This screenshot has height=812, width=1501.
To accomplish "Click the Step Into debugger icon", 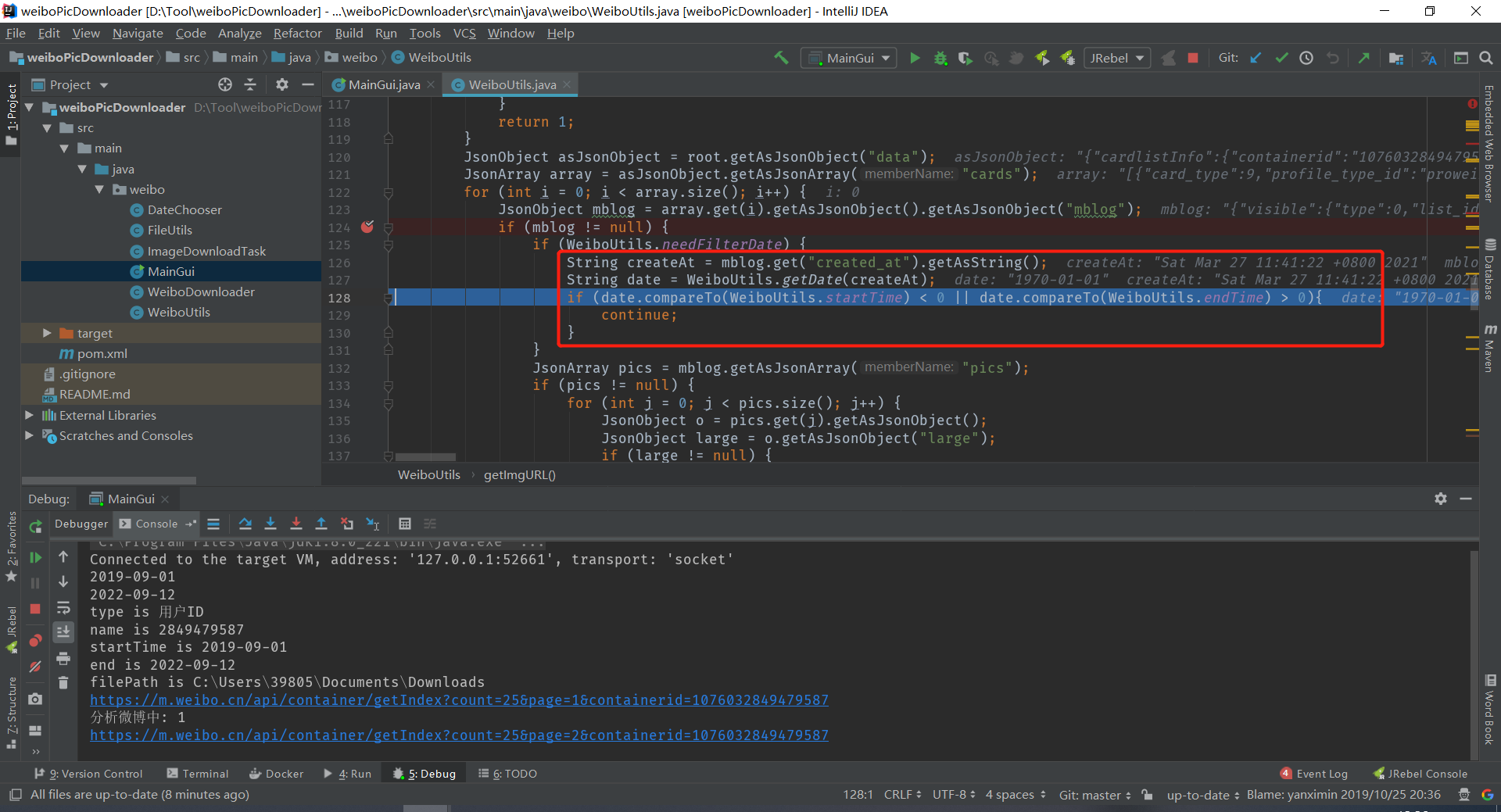I will coord(270,524).
